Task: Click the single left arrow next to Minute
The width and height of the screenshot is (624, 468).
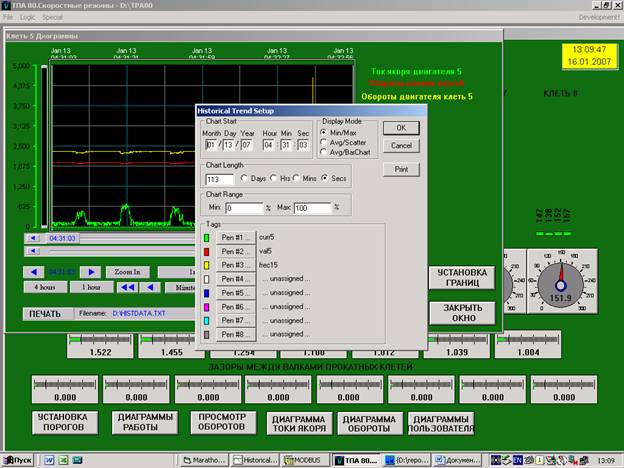Action: [x=150, y=287]
